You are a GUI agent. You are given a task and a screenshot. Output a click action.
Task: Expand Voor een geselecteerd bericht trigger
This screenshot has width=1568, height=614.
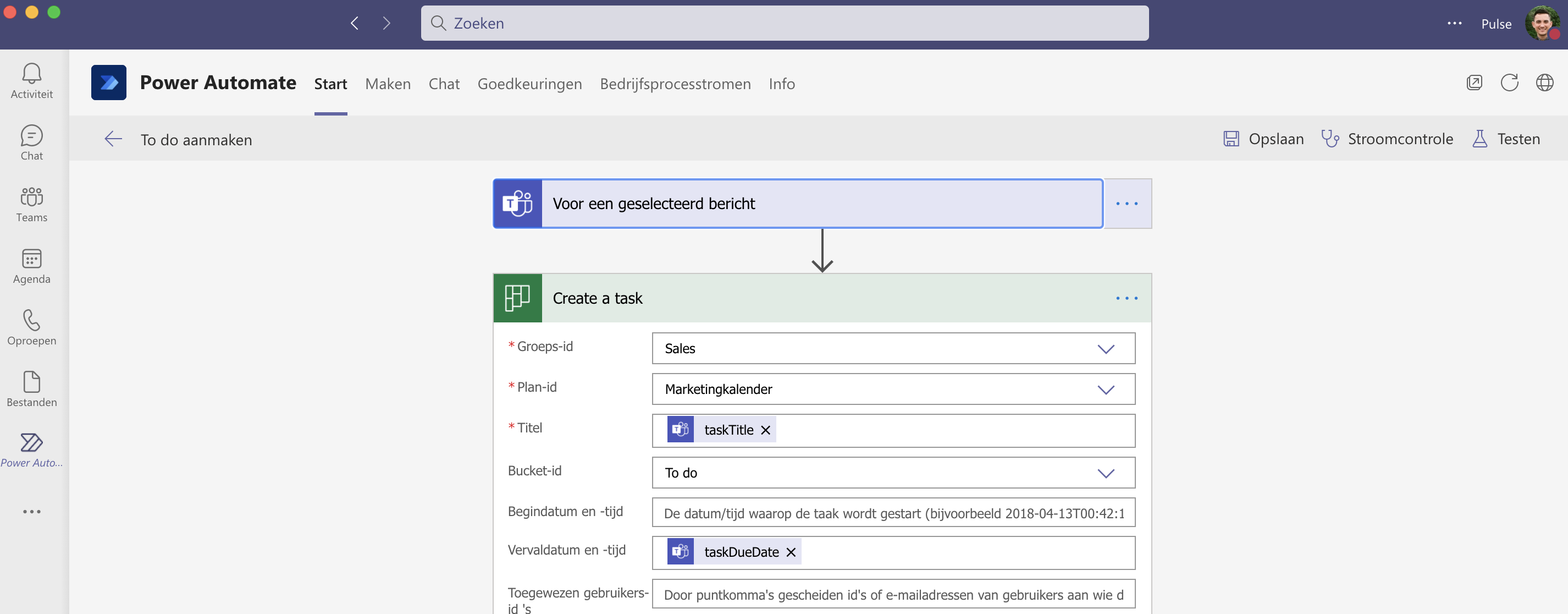click(x=798, y=204)
